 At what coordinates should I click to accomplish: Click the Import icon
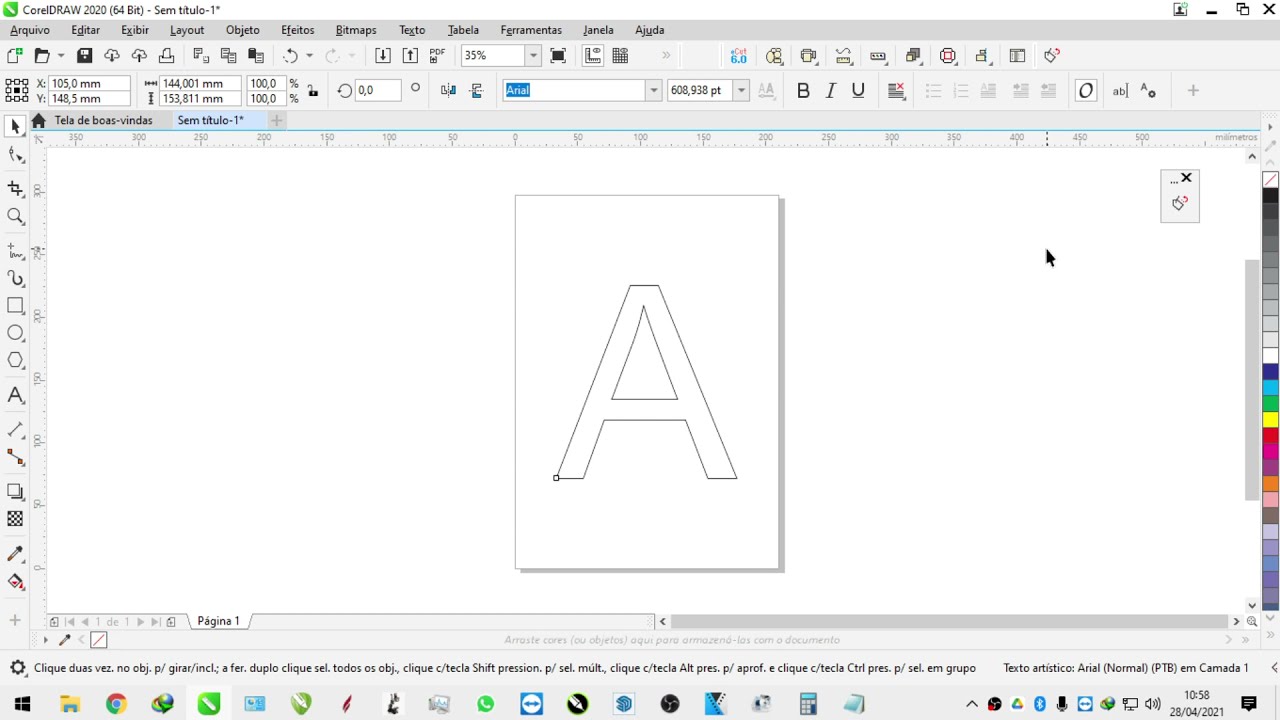383,56
